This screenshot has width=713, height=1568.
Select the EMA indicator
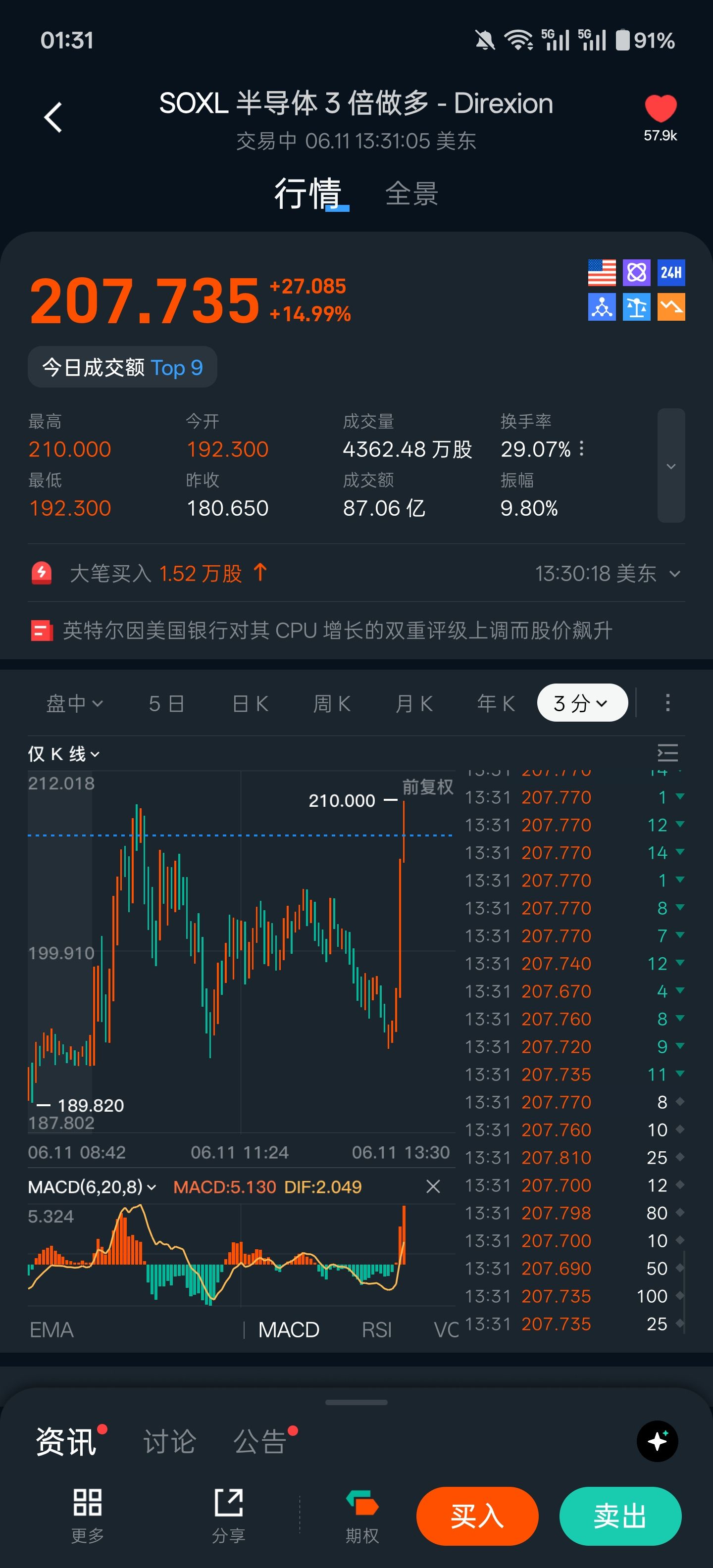click(x=52, y=1329)
